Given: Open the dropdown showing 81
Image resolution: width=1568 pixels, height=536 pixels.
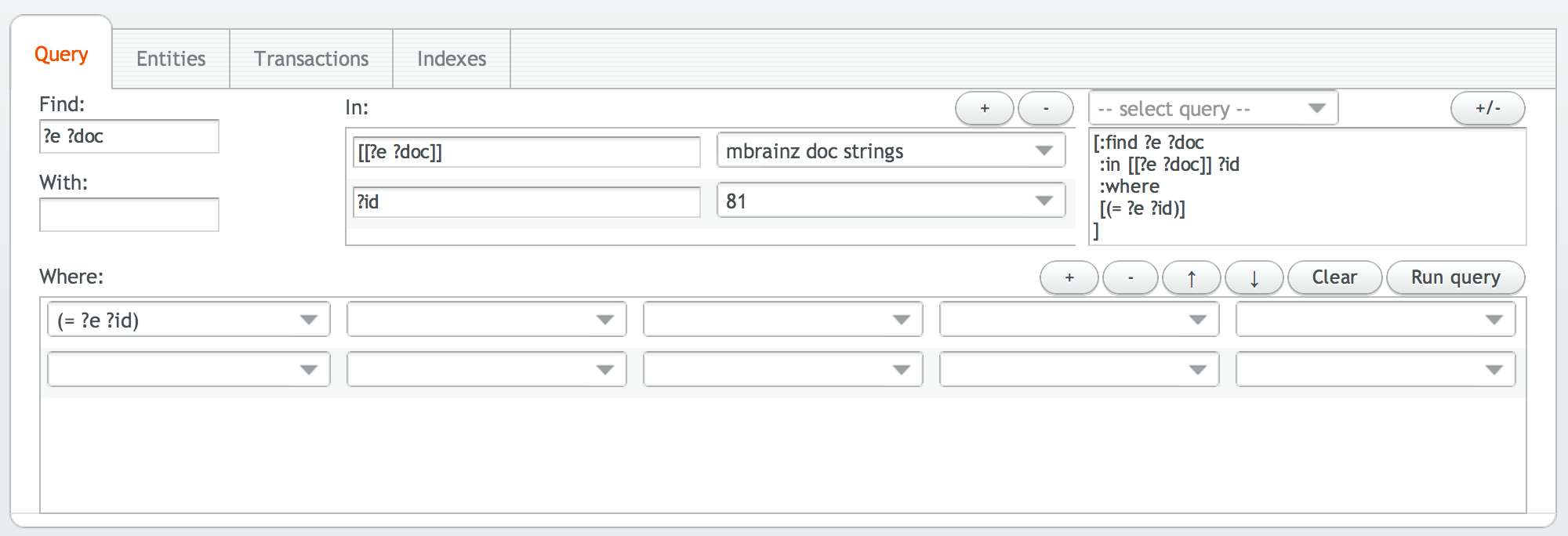Looking at the screenshot, I should pyautogui.click(x=891, y=201).
